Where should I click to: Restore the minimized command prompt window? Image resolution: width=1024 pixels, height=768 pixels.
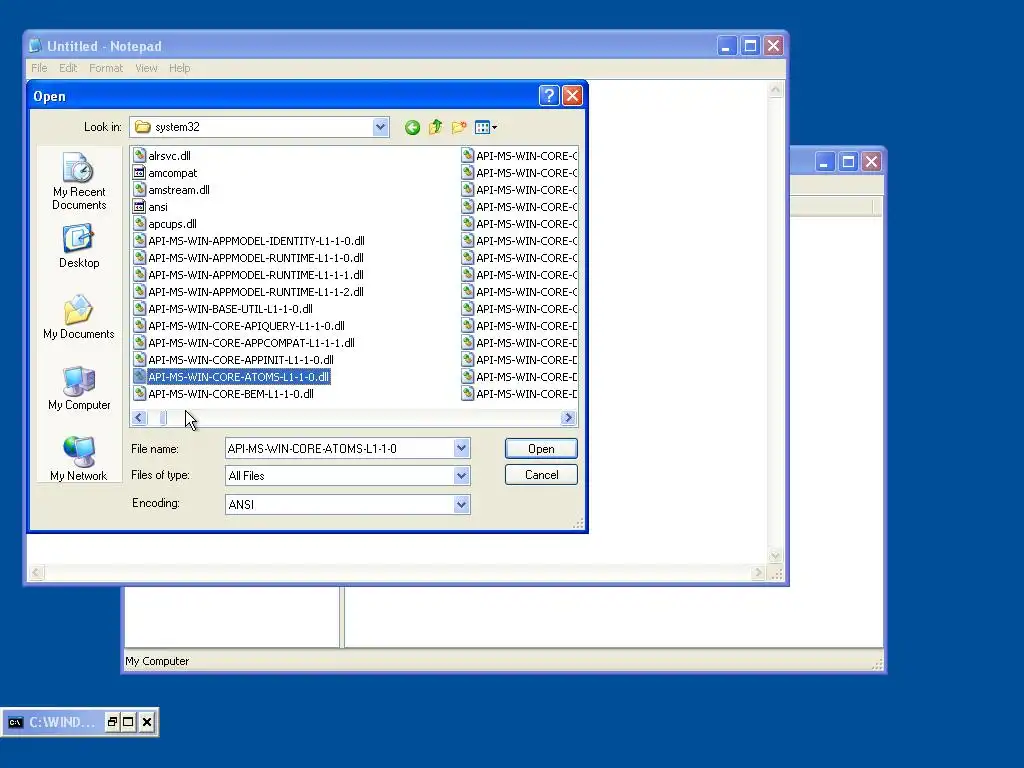(112, 722)
